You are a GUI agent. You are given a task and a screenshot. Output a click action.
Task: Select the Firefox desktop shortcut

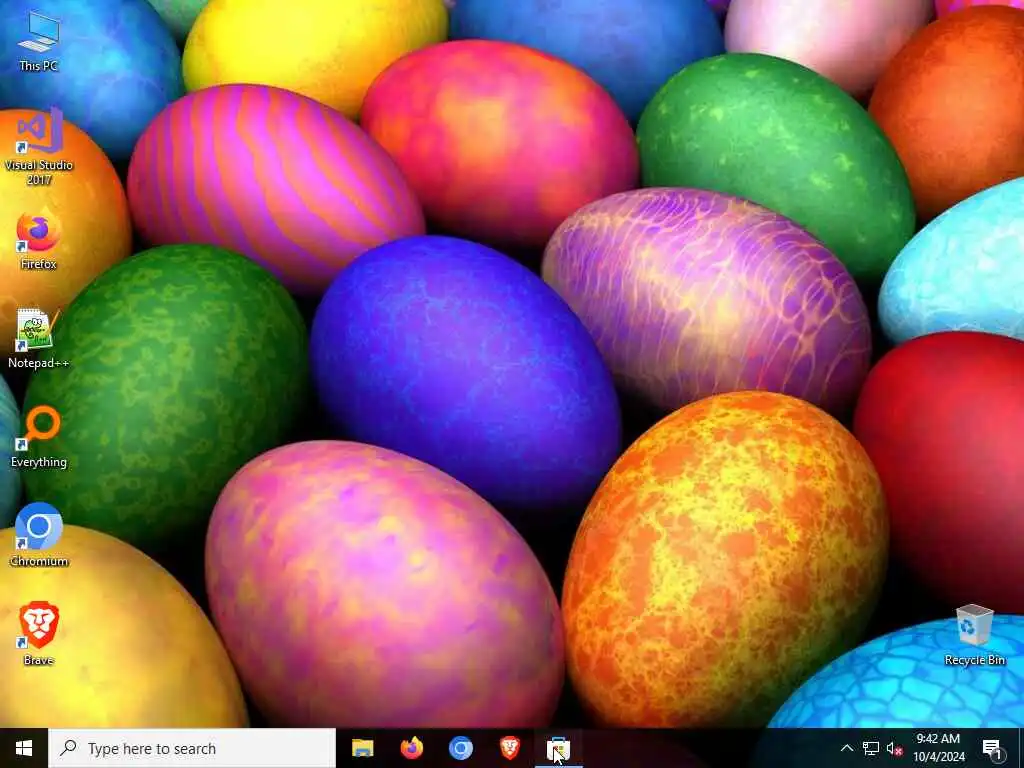[x=39, y=240]
